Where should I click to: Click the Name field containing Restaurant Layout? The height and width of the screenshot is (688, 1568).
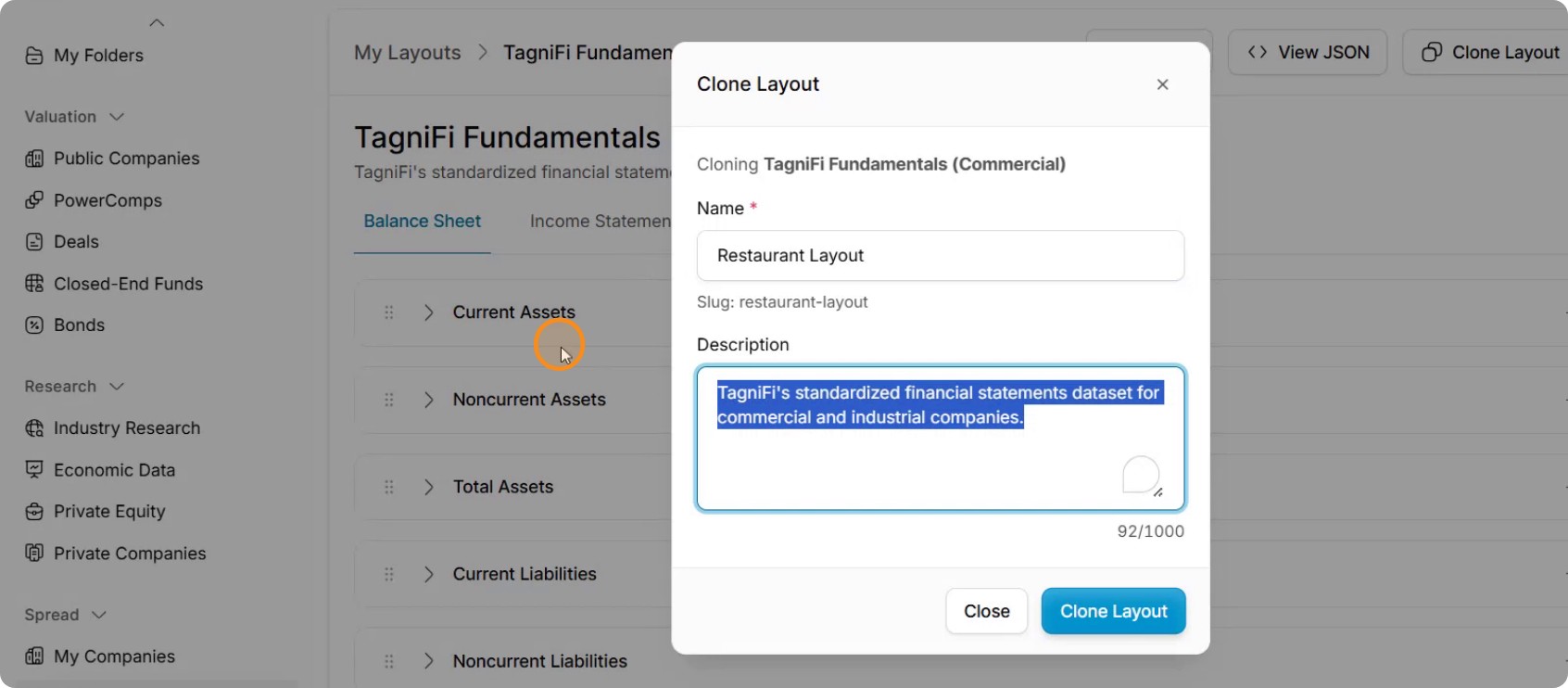pyautogui.click(x=941, y=255)
